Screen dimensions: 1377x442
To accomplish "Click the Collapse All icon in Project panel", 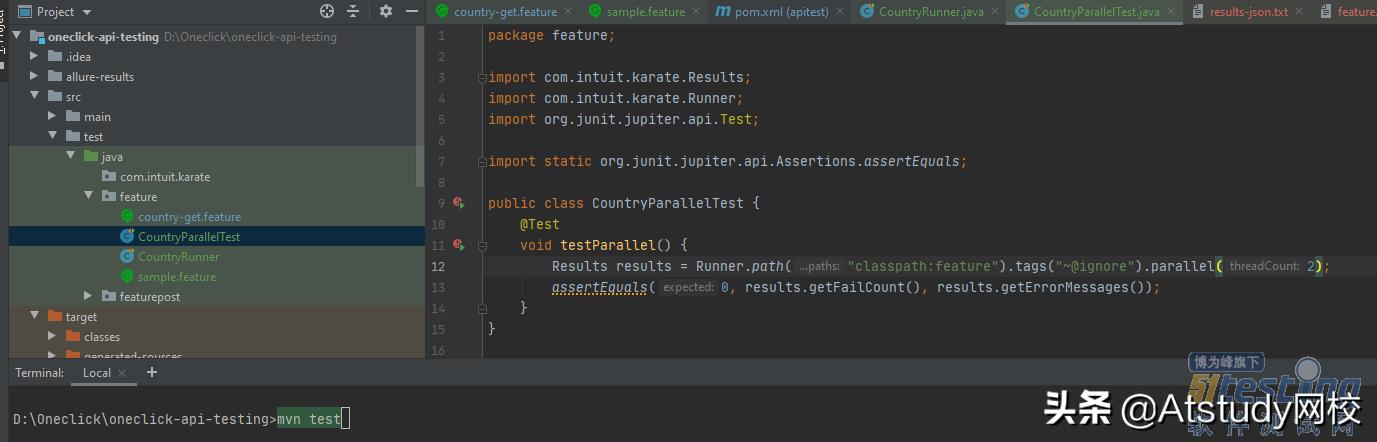I will [353, 11].
